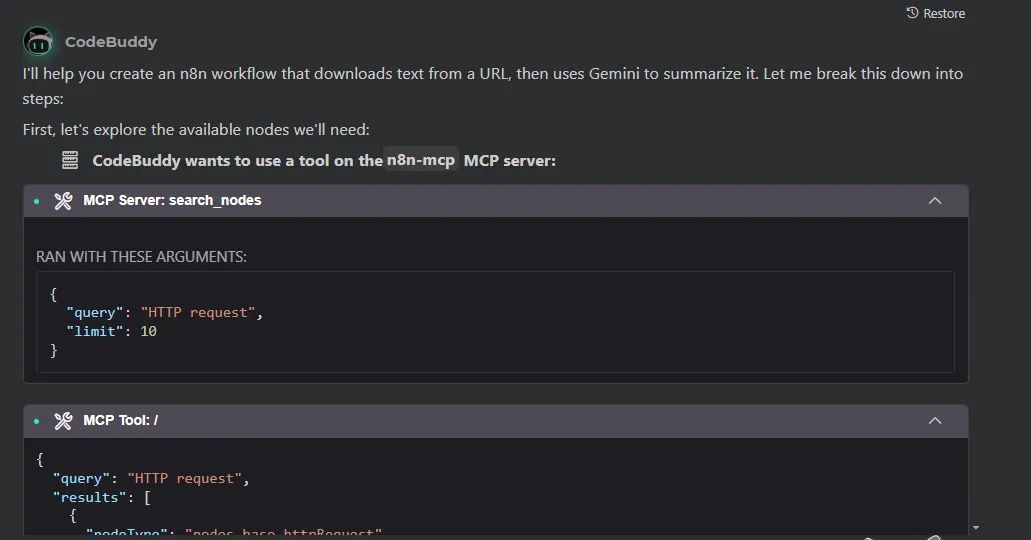Viewport: 1031px width, 540px height.
Task: Click scroll-down arrow at bottom of scrollbar
Action: pyautogui.click(x=976, y=527)
